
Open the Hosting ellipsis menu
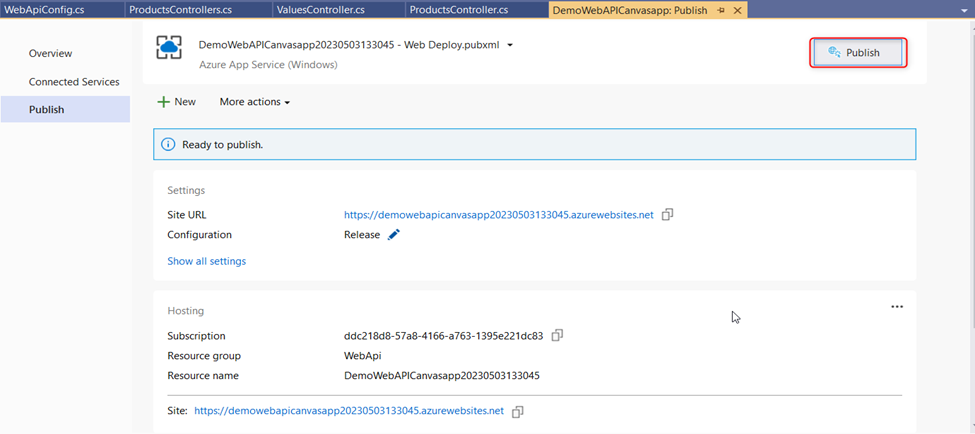click(x=897, y=307)
